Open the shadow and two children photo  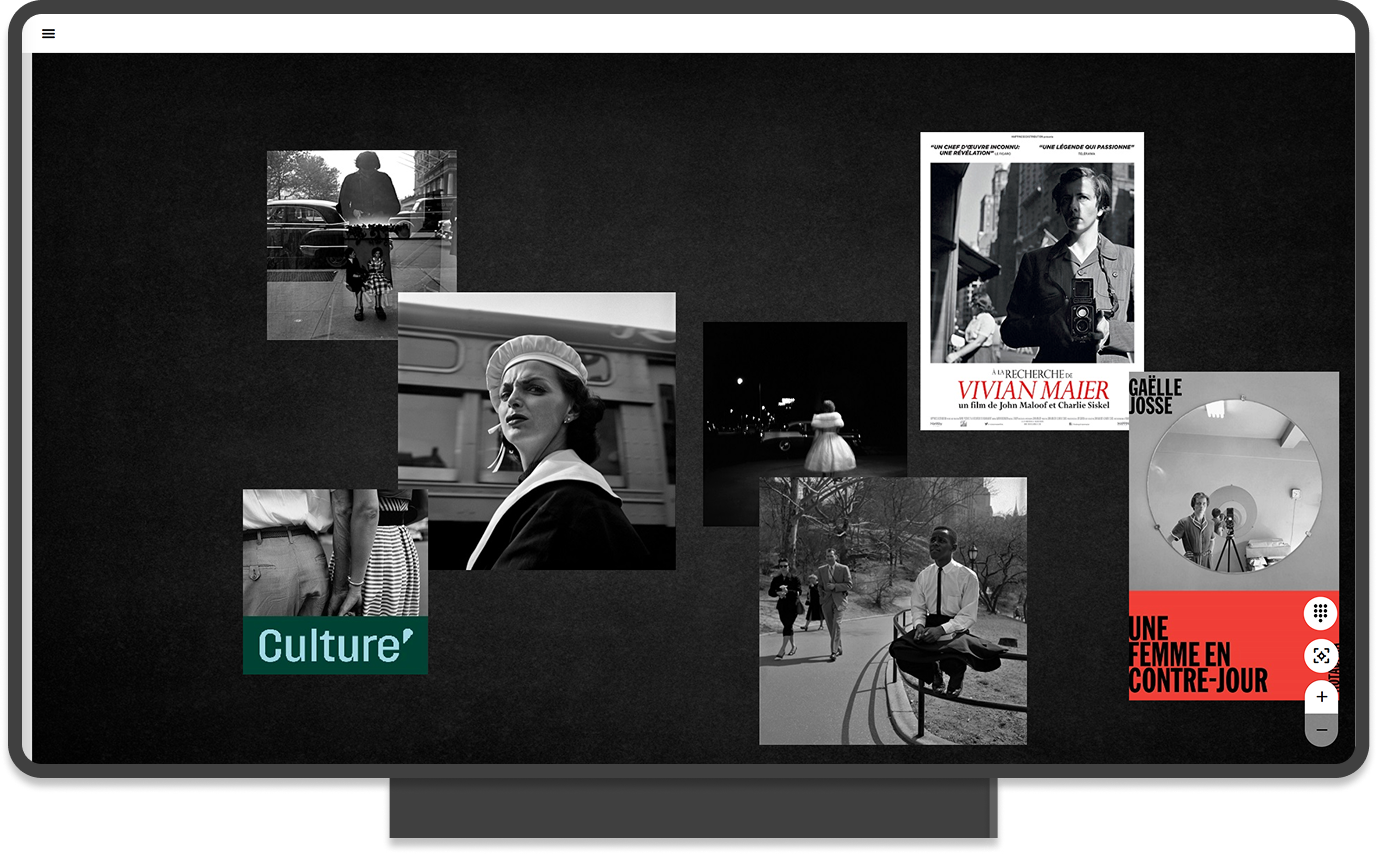point(361,245)
